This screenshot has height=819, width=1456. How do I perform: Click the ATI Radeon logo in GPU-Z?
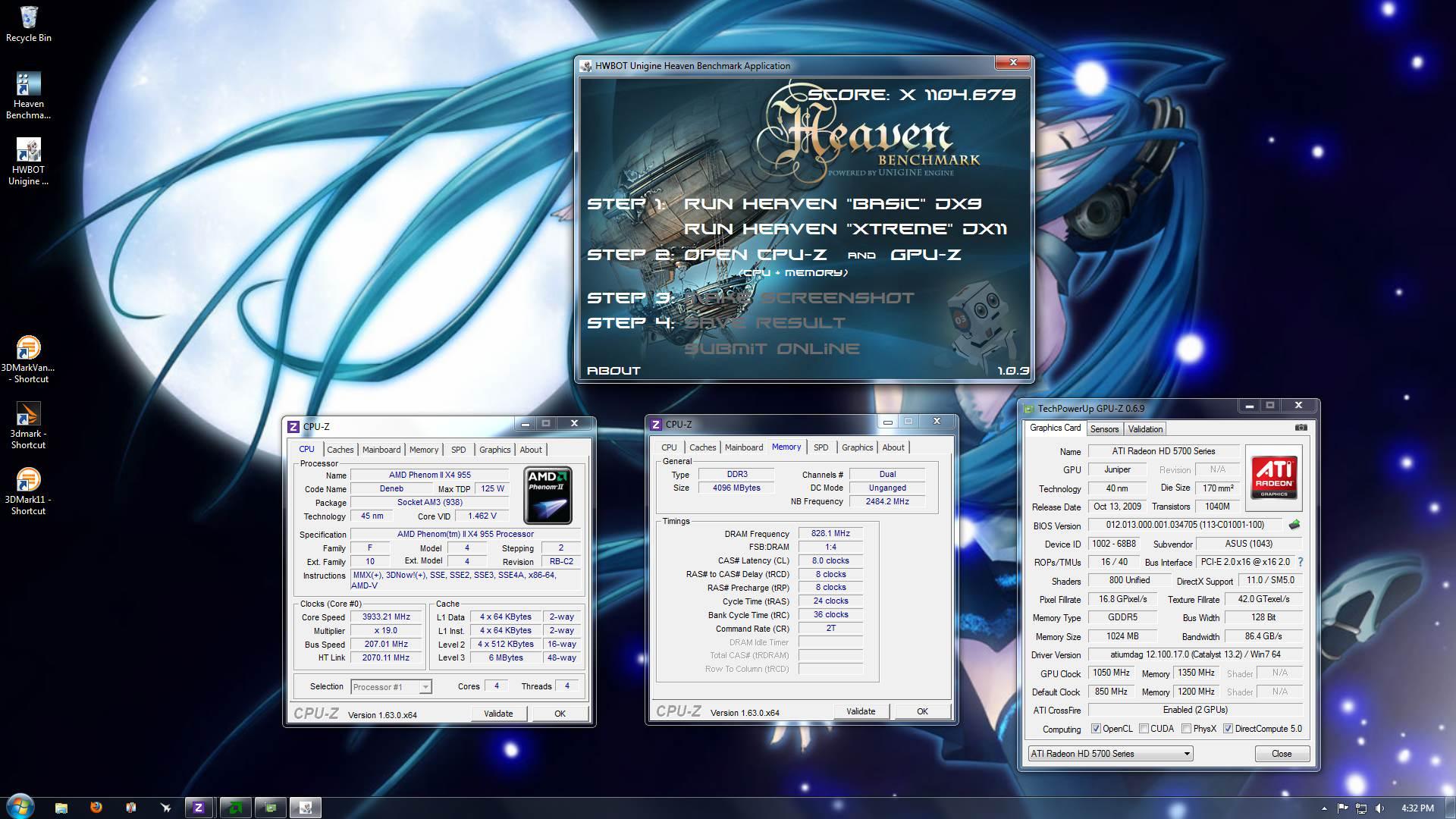click(x=1275, y=477)
